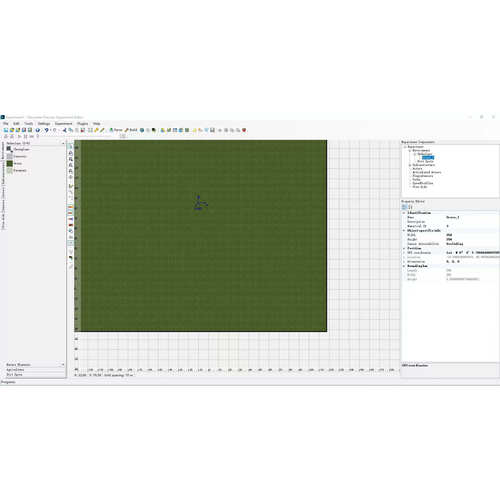This screenshot has width=500, height=500.
Task: Select the pointer tool topping the vertical toolbar
Action: point(71,147)
